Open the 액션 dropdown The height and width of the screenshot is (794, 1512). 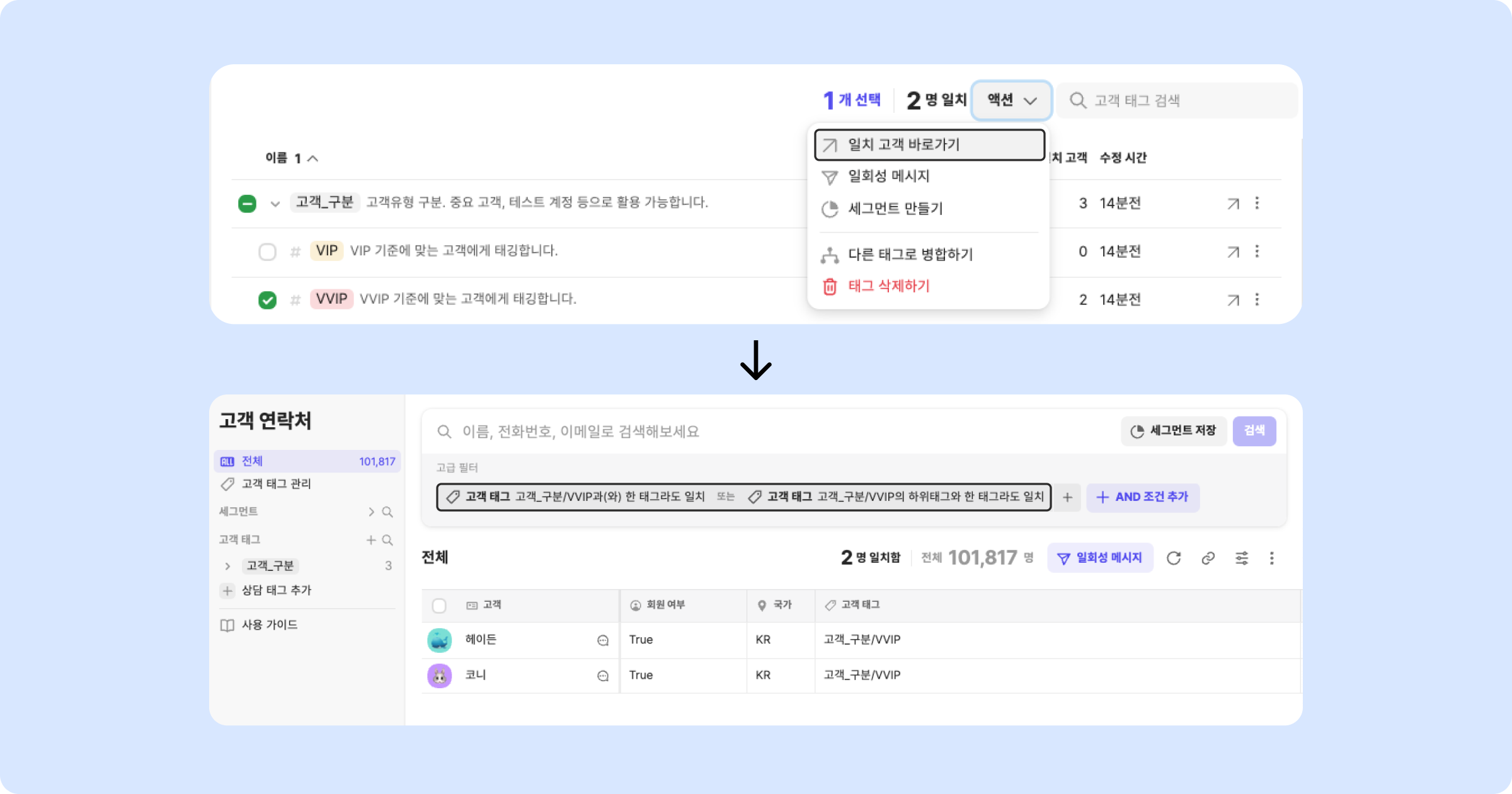1011,100
